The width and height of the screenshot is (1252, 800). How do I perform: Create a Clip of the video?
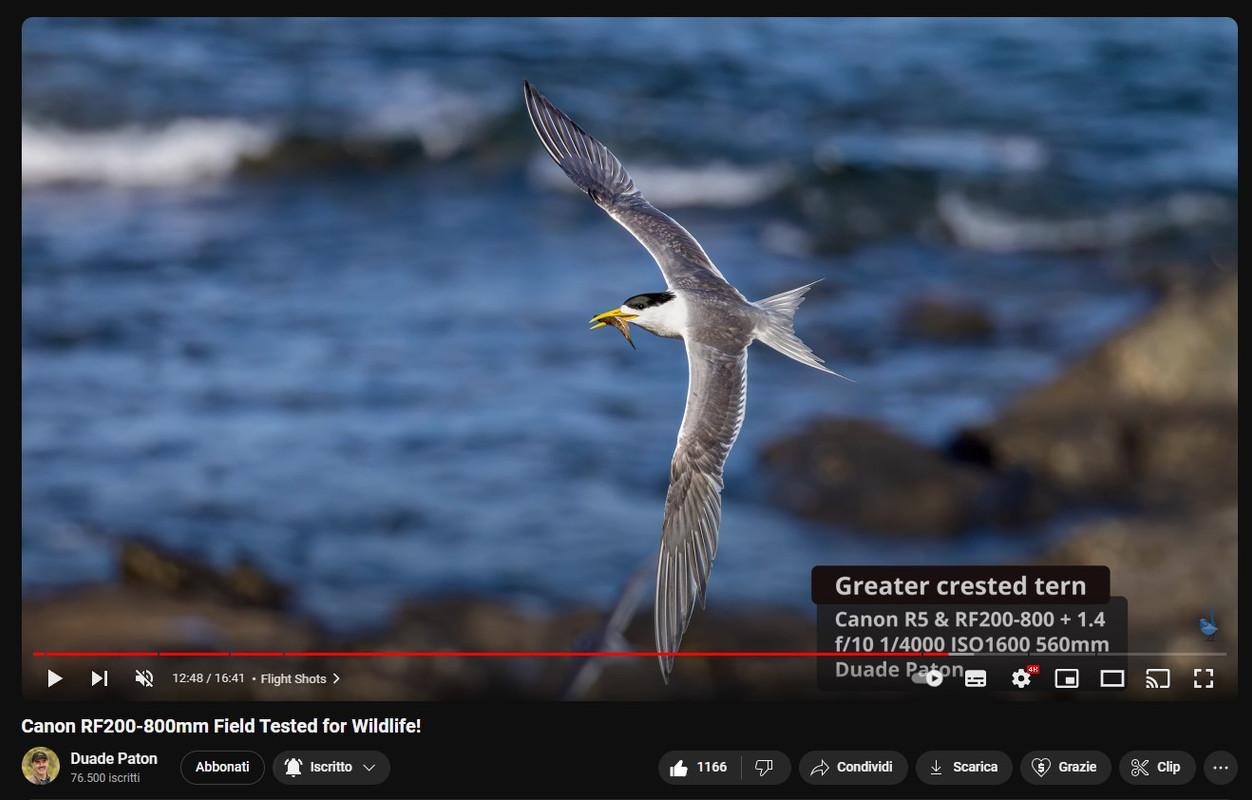[1157, 767]
